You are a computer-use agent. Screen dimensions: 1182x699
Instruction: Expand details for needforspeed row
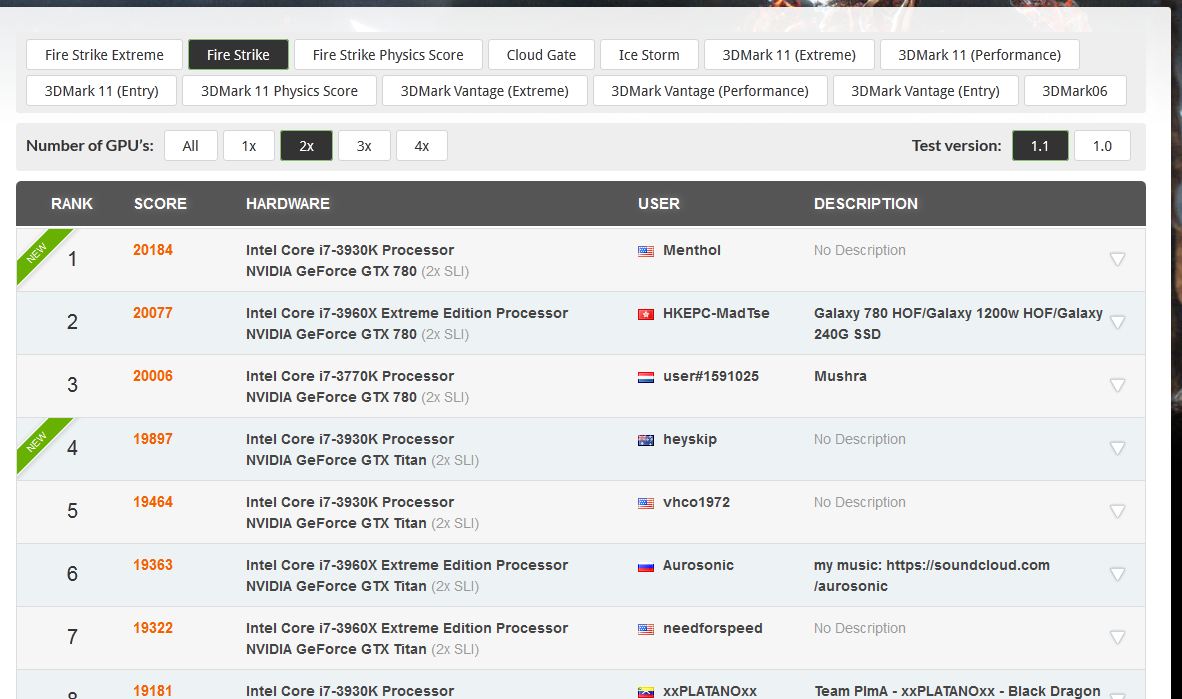(1118, 637)
